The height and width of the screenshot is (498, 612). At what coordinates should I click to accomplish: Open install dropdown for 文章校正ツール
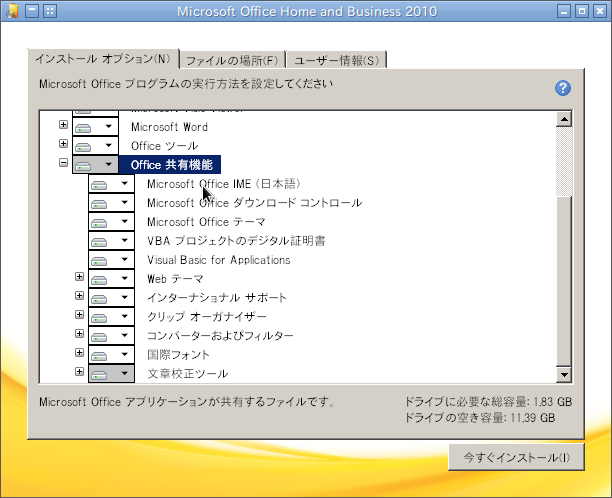pos(112,374)
